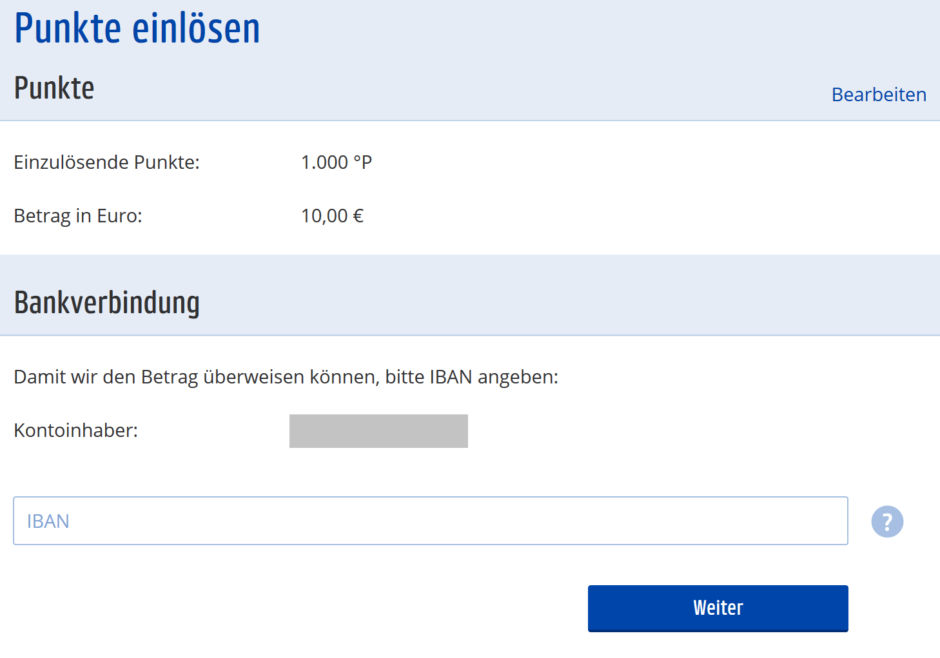The height and width of the screenshot is (658, 940).
Task: Click the "Kontoinhaber:" label
Action: (x=76, y=431)
